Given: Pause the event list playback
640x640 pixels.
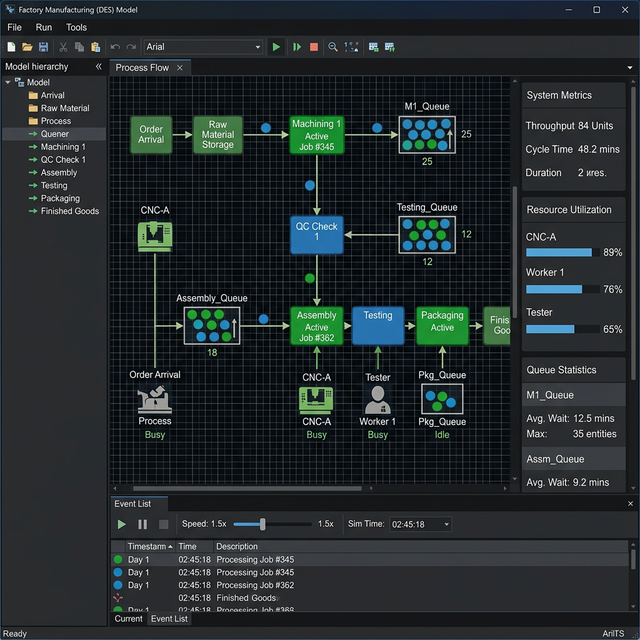Looking at the screenshot, I should pyautogui.click(x=142, y=524).
